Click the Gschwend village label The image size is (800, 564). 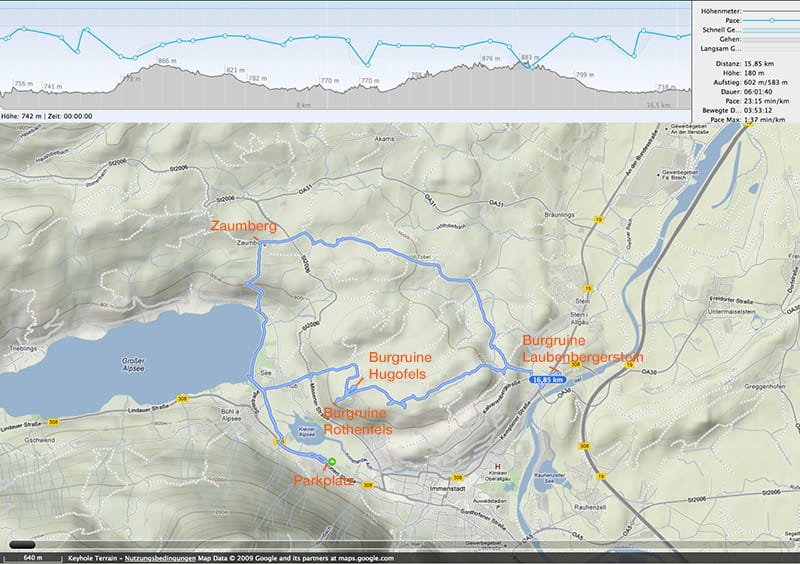(39, 439)
